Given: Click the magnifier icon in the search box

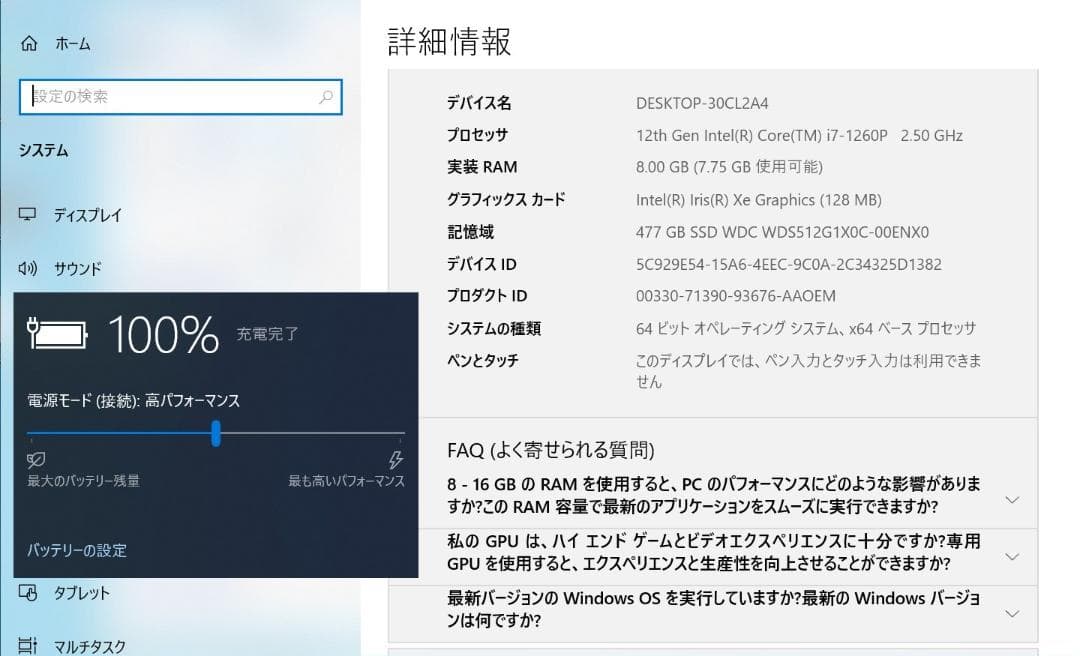Looking at the screenshot, I should coord(326,97).
